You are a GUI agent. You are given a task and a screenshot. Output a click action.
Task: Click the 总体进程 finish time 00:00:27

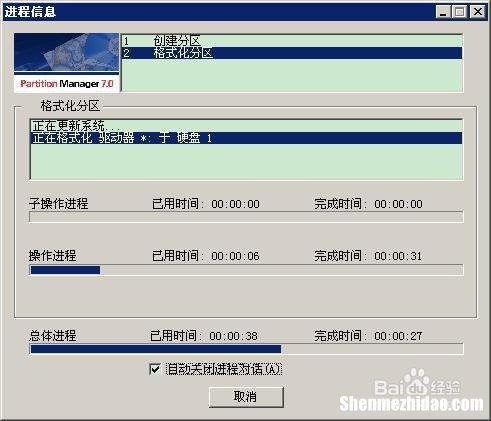click(398, 336)
